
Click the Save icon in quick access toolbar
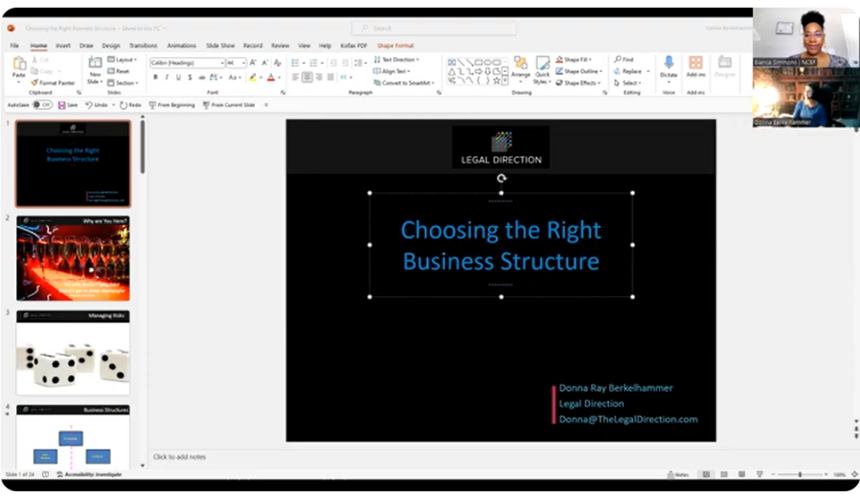[61, 105]
